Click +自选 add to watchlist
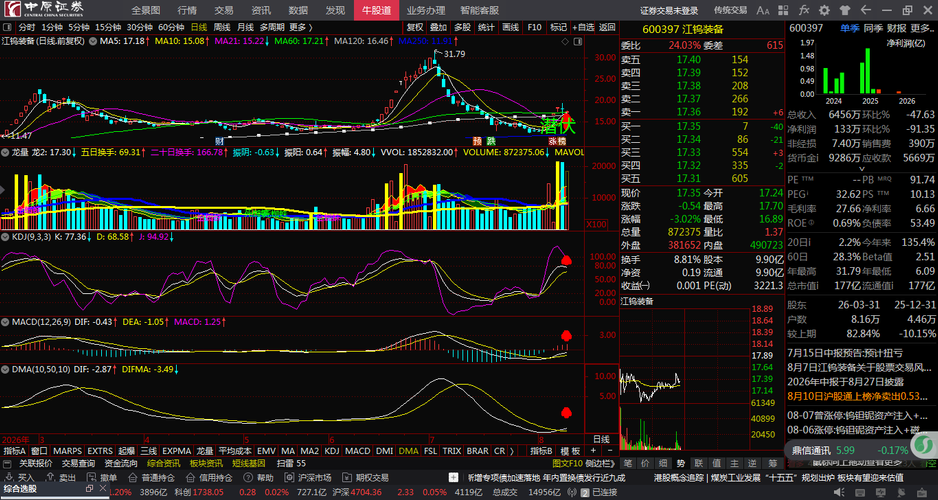This screenshot has height=500, width=938. [583, 27]
